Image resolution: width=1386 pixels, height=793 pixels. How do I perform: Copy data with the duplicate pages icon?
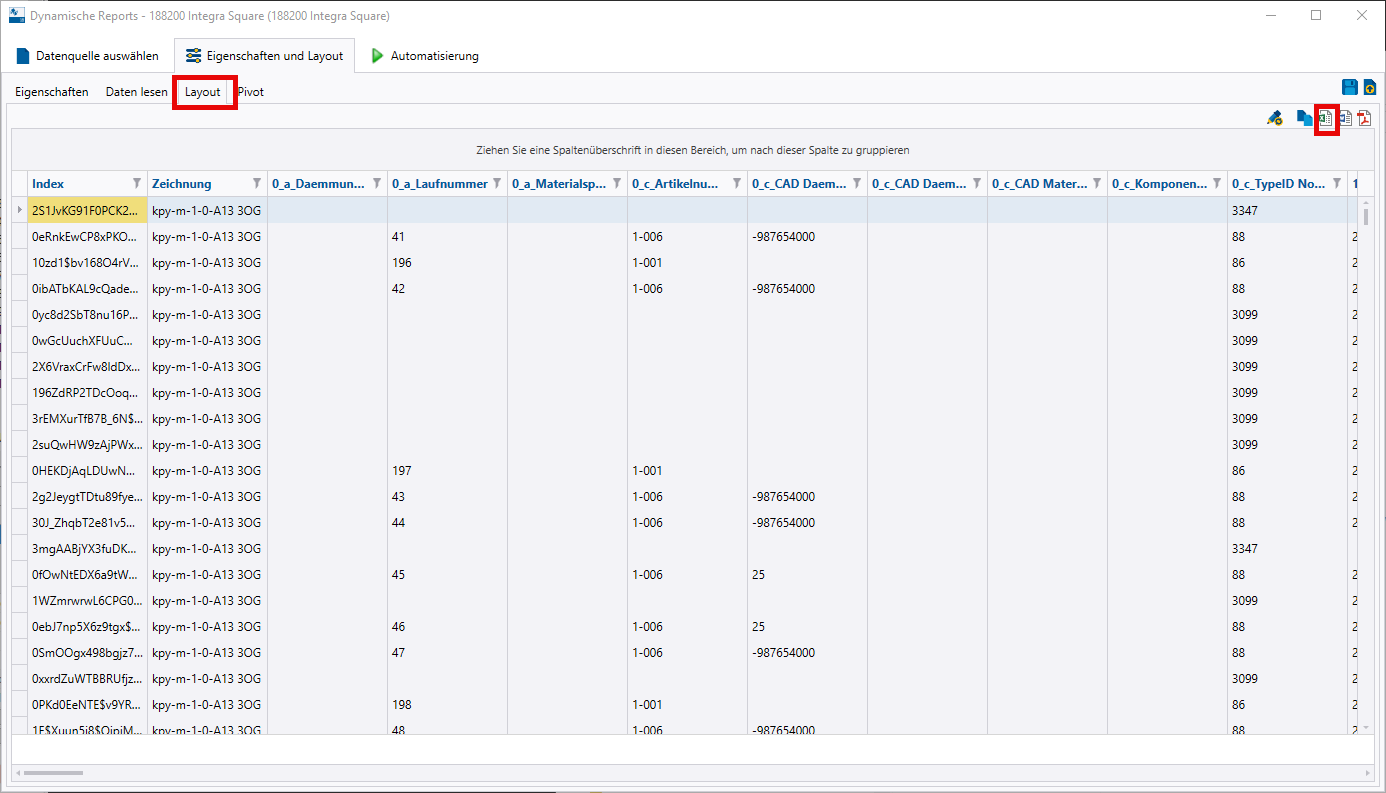tap(1303, 118)
